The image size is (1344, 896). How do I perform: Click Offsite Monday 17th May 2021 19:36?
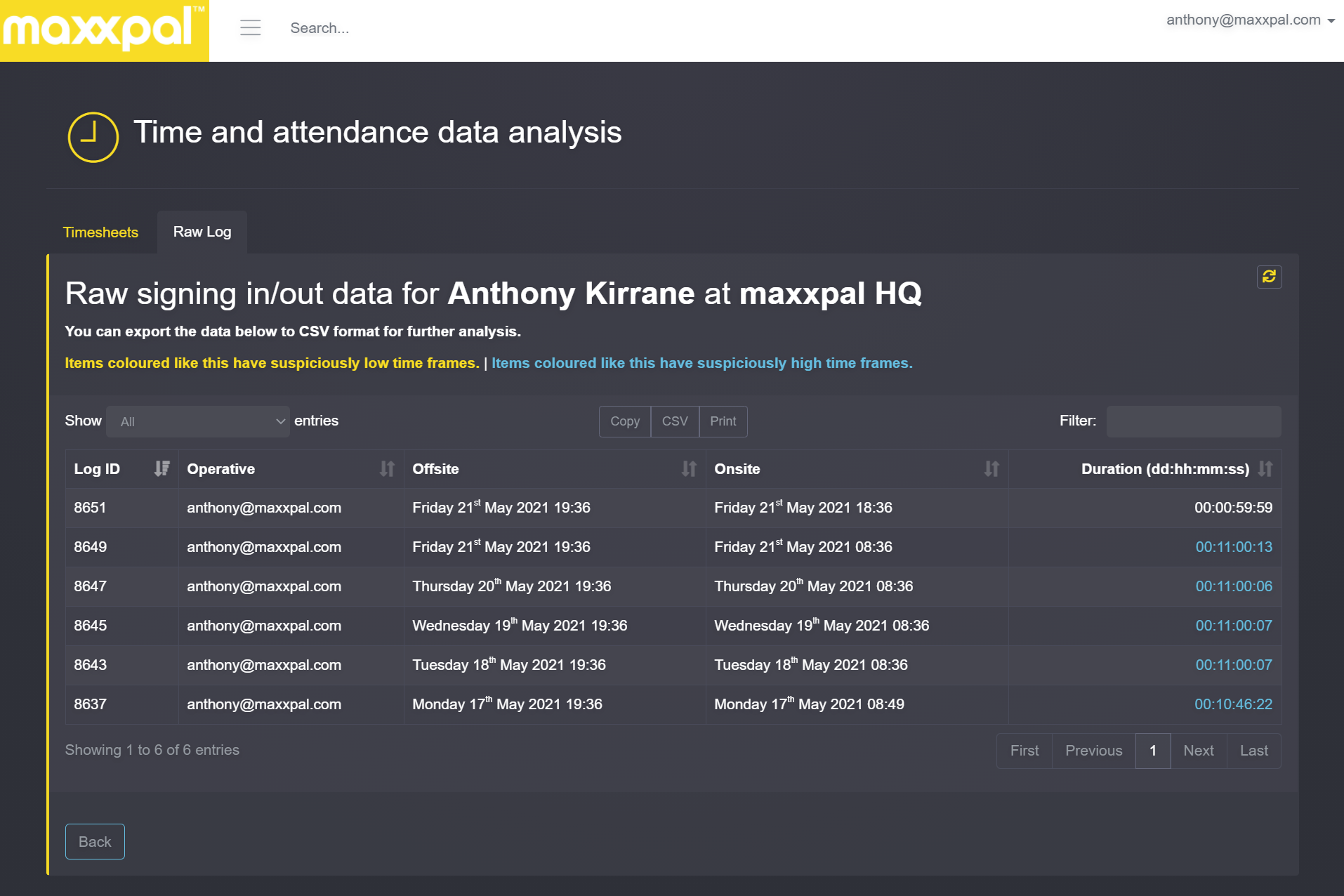(x=507, y=704)
